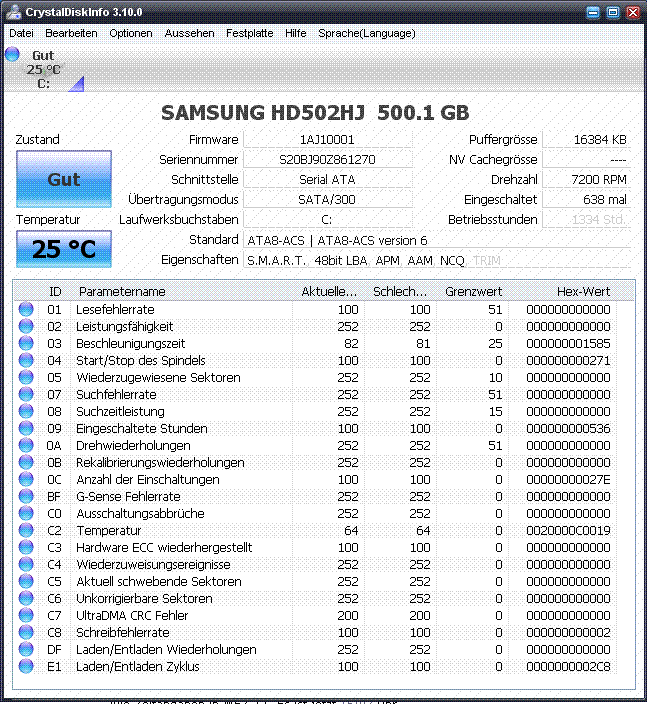
Task: Click the Standard field ATA8-ACS version 6
Action: 437,240
